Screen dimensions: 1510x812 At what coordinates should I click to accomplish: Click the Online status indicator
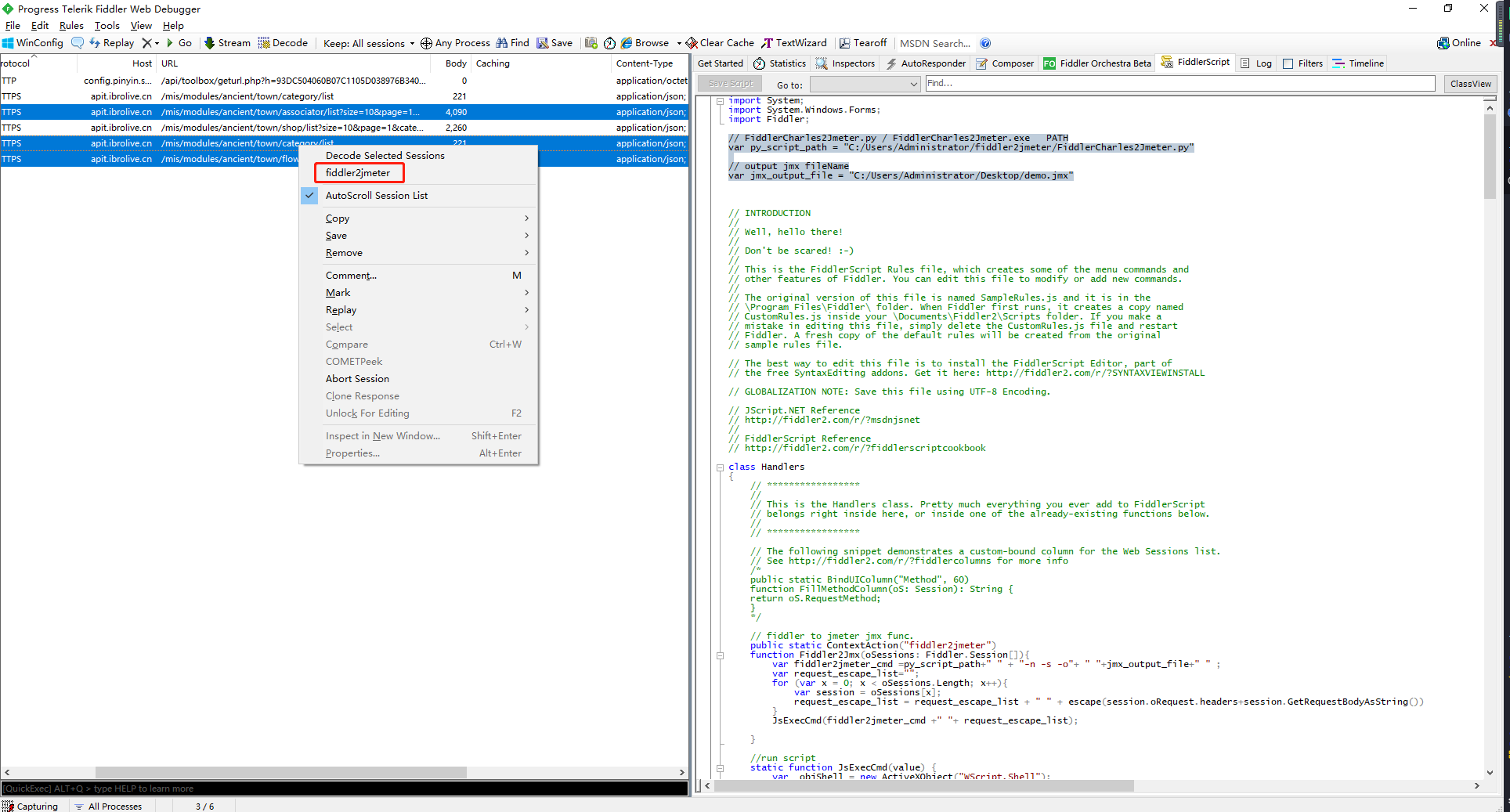(1459, 43)
